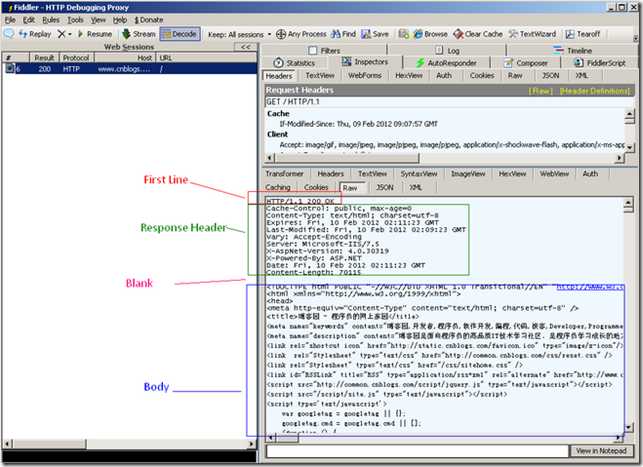The image size is (643, 467).
Task: Open the Tools menu
Action: pyautogui.click(x=75, y=20)
